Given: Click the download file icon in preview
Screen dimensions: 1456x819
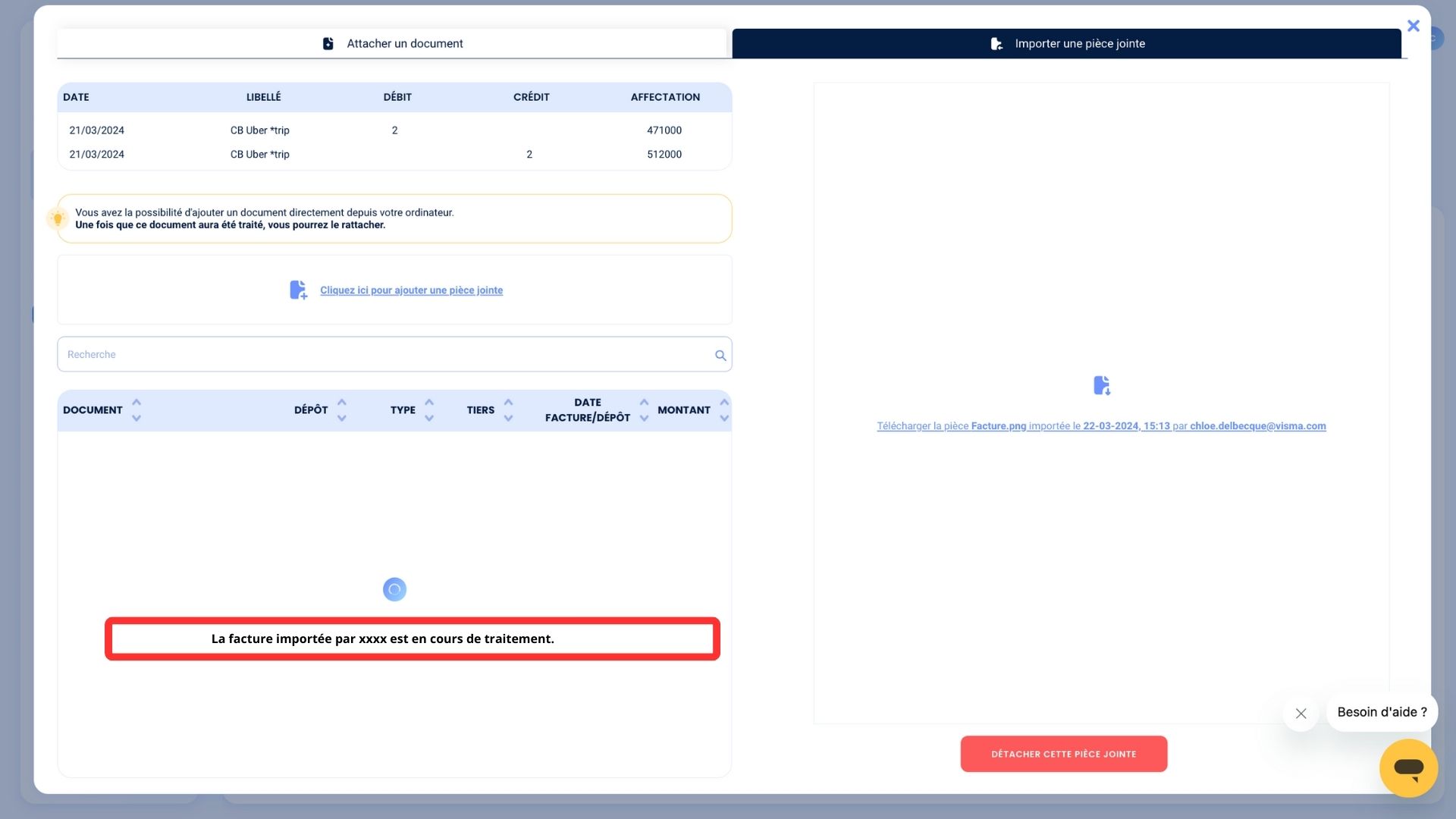Looking at the screenshot, I should click(1102, 385).
